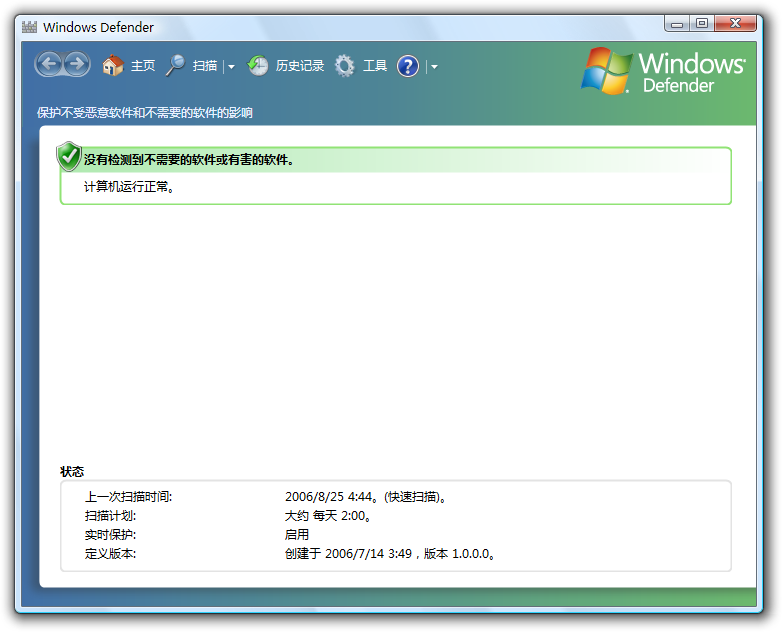The width and height of the screenshot is (782, 632).
Task: Click the Tools gear icon
Action: (x=344, y=65)
